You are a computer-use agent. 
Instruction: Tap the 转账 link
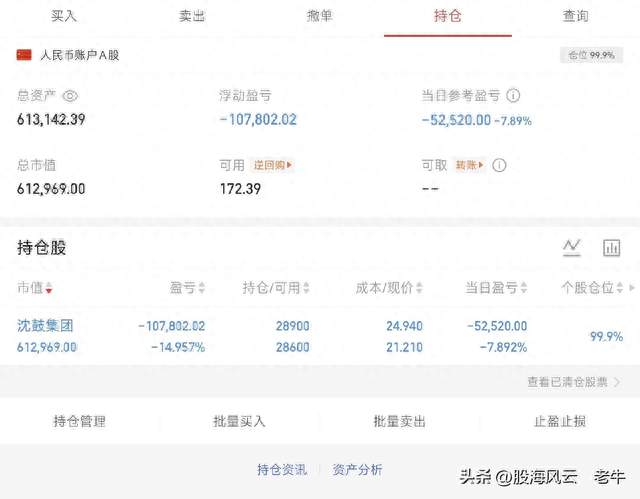[469, 165]
